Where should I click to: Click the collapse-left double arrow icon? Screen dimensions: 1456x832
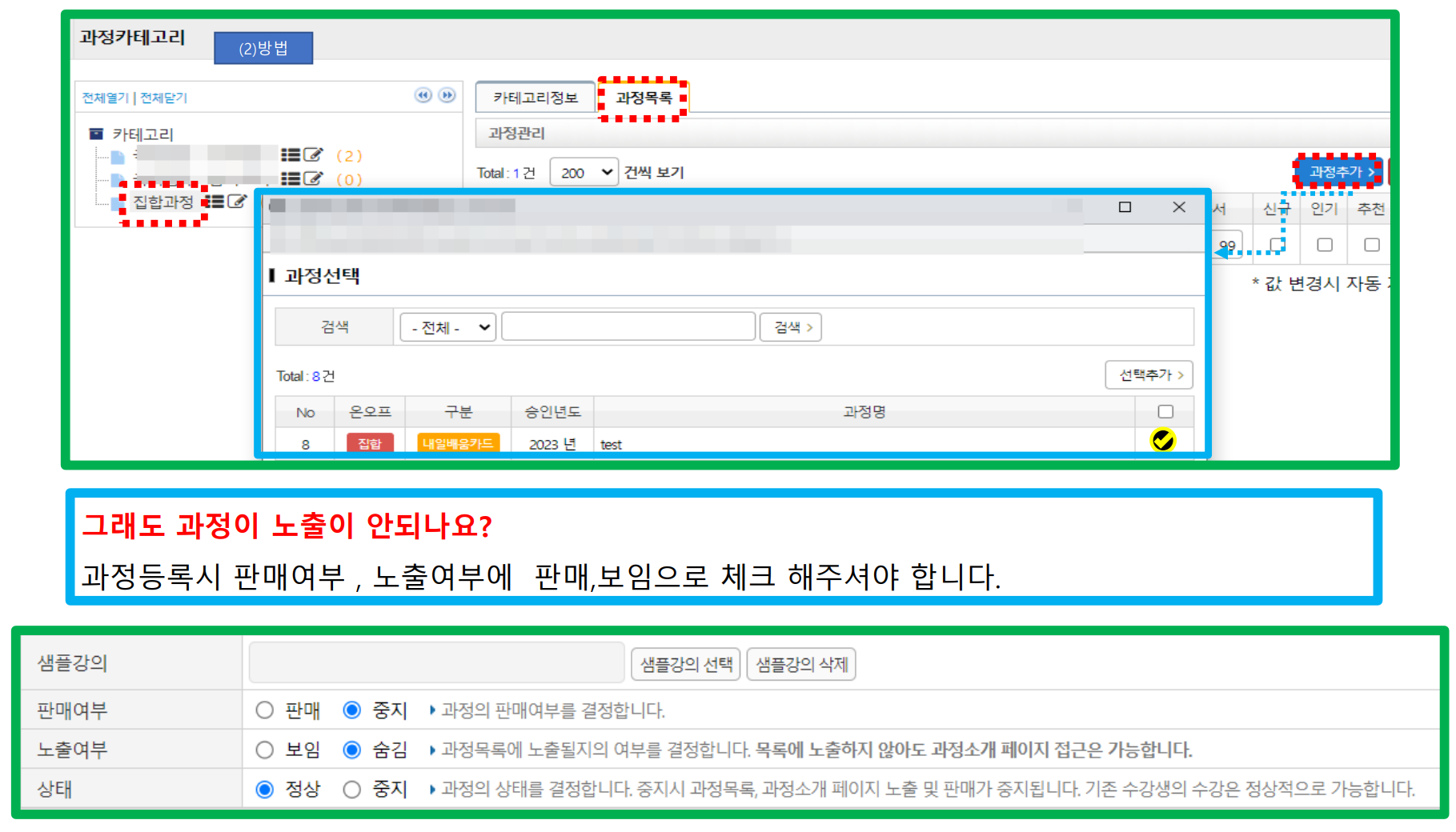(423, 96)
